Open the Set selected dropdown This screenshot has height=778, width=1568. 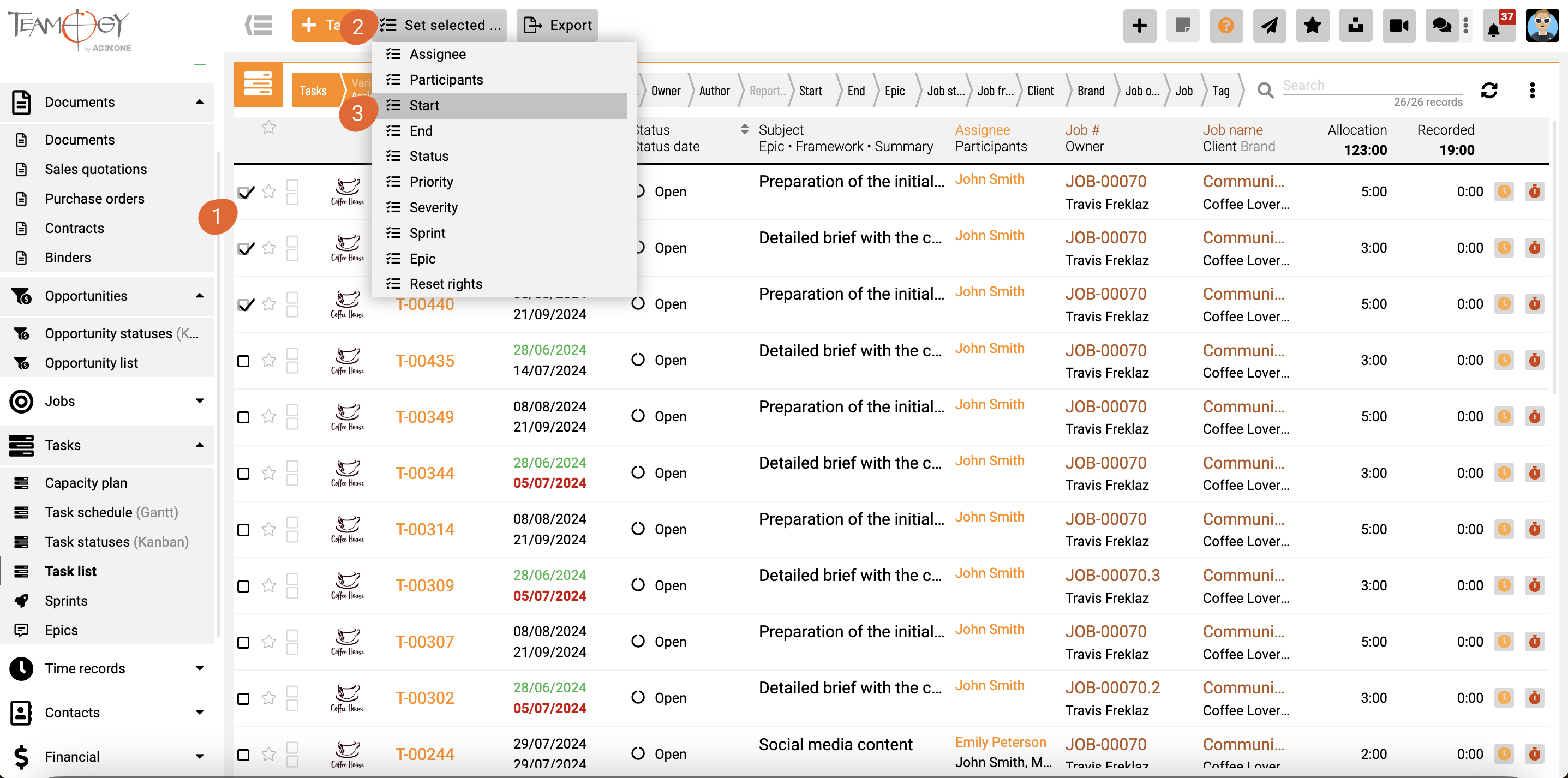pyautogui.click(x=440, y=25)
